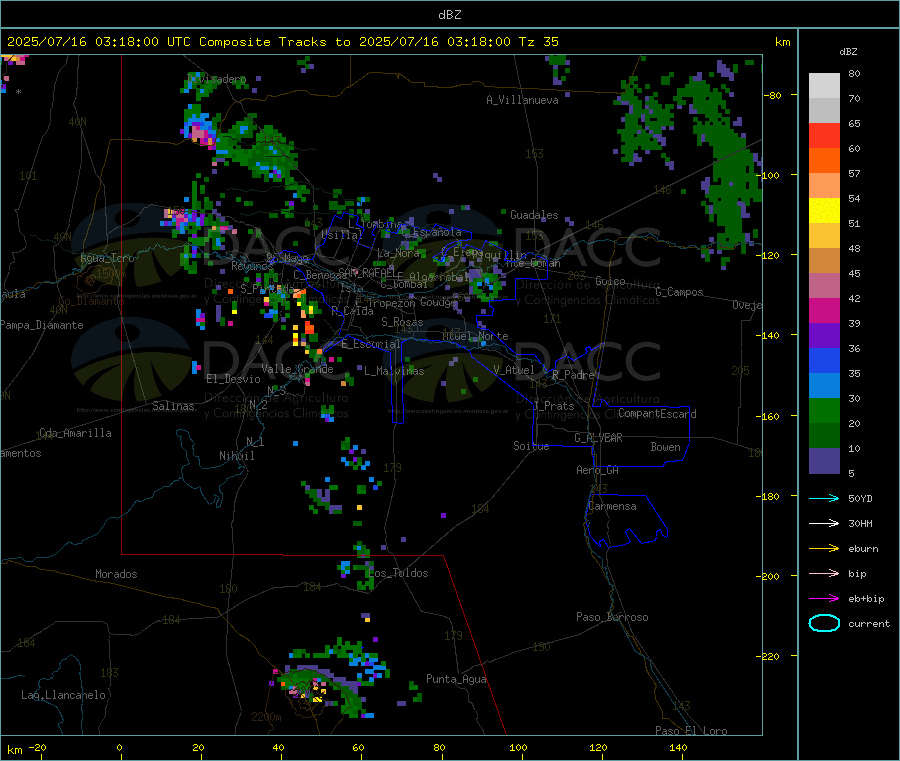Click the yellow 51 dBZ color swatch
The width and height of the screenshot is (900, 761).
click(824, 211)
